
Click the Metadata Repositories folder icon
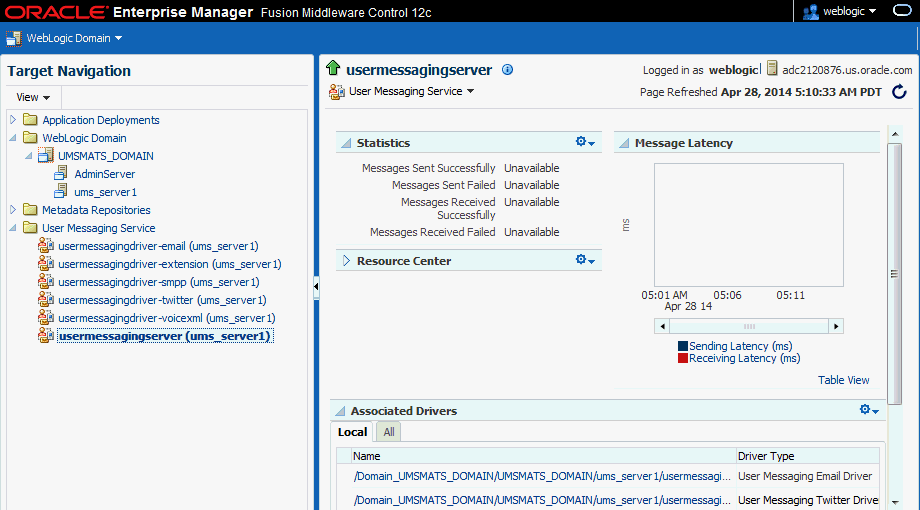[x=30, y=210]
